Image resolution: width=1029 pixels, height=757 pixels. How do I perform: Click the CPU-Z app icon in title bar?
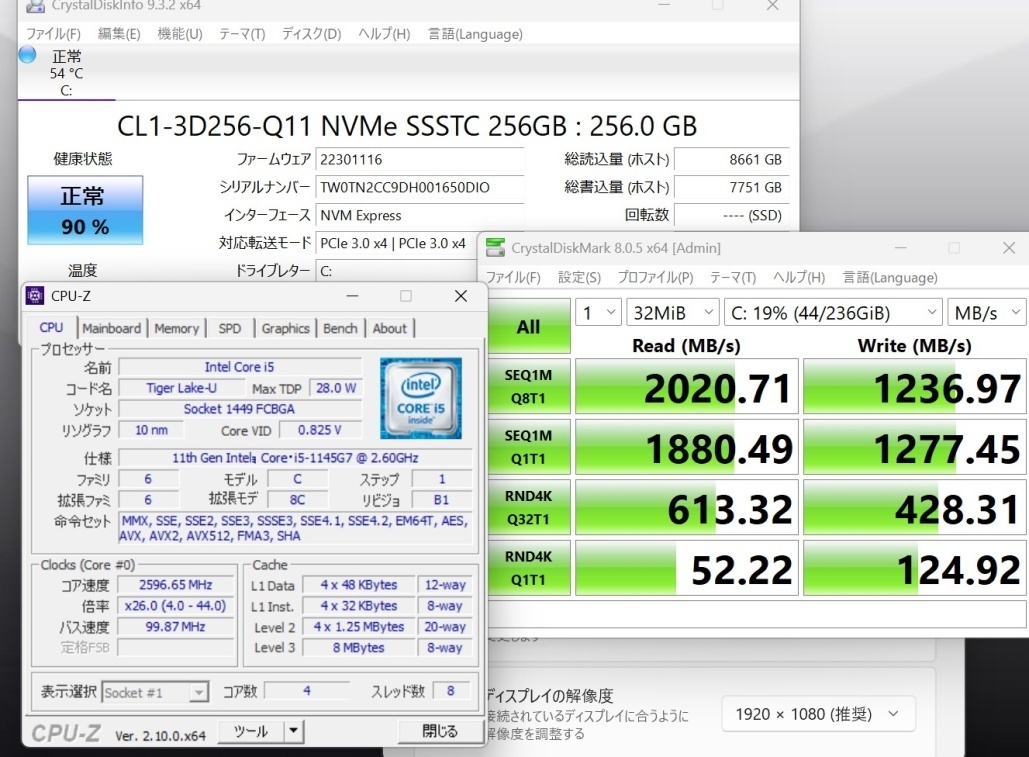point(35,296)
